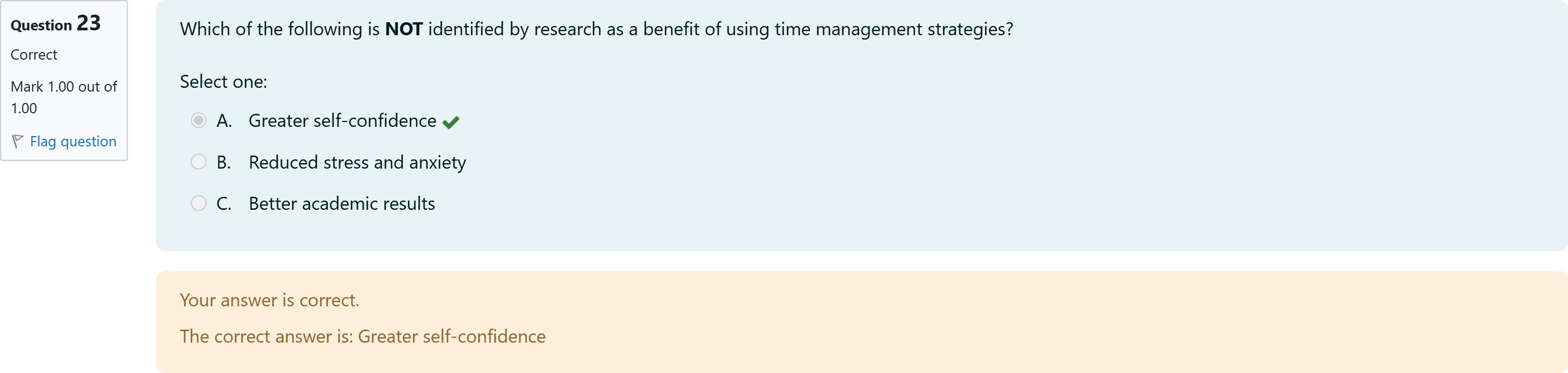Click the 'Mark 1.00 out of 1.00' text
The height and width of the screenshot is (373, 1568).
63,97
